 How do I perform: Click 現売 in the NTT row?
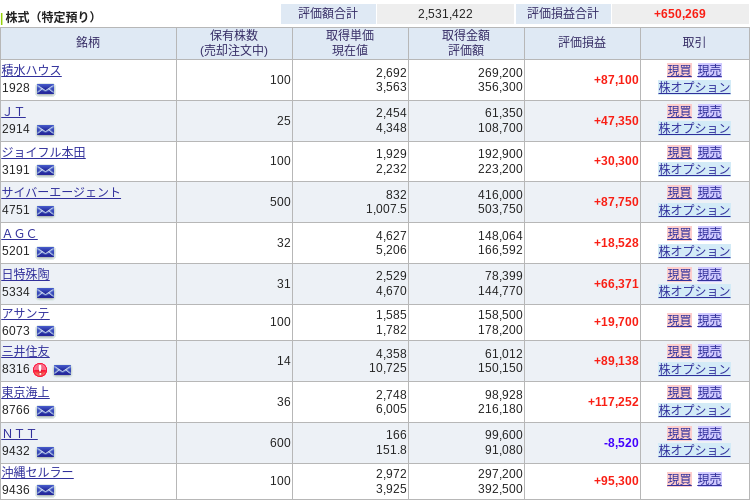tap(709, 434)
